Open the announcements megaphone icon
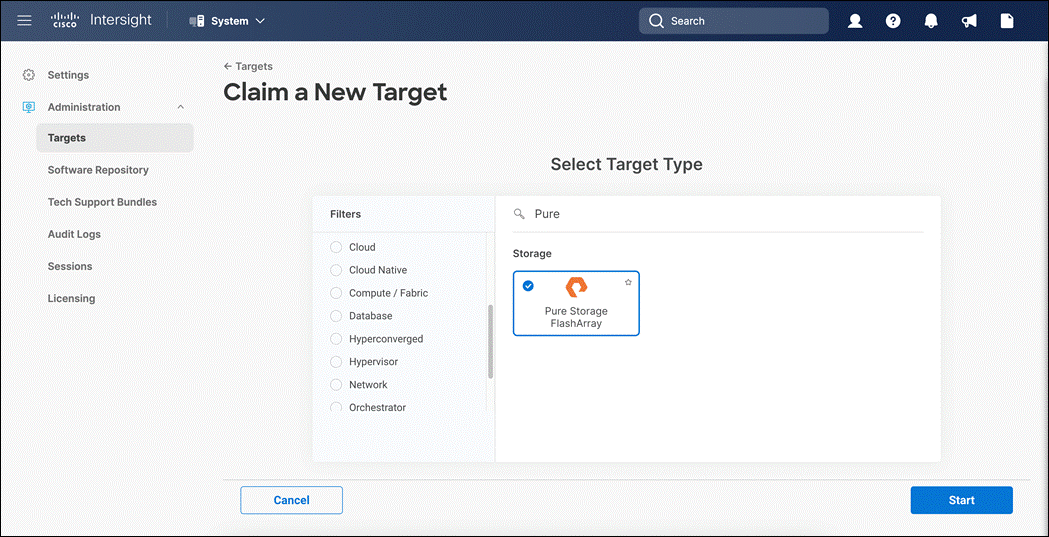Screen dimensions: 1049x537 click(x=969, y=21)
